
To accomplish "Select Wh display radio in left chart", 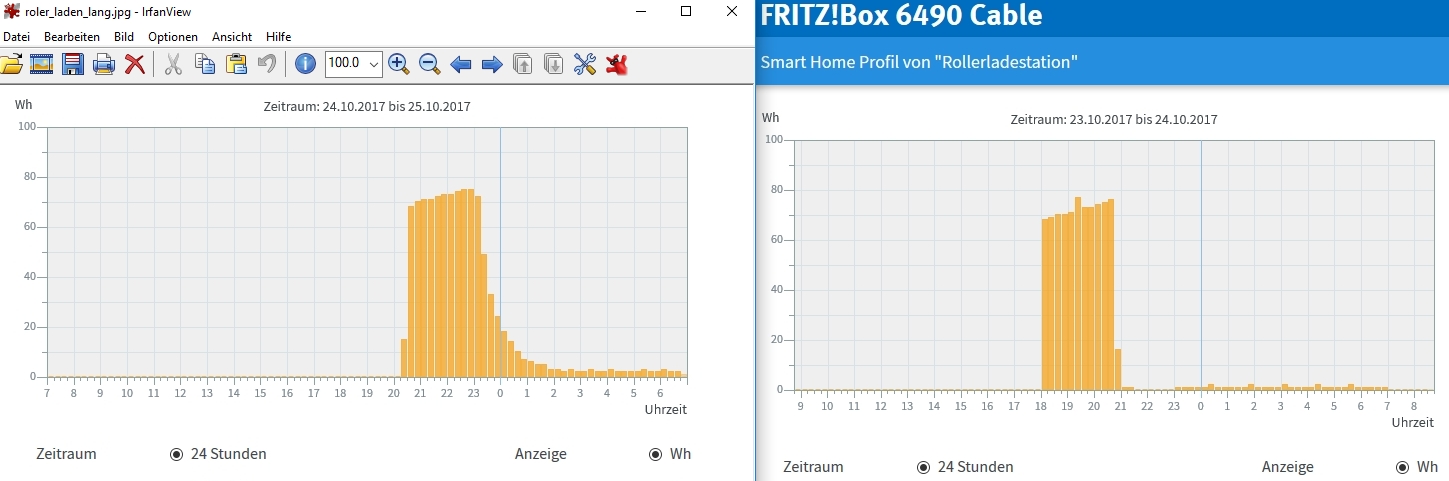I will tap(656, 454).
